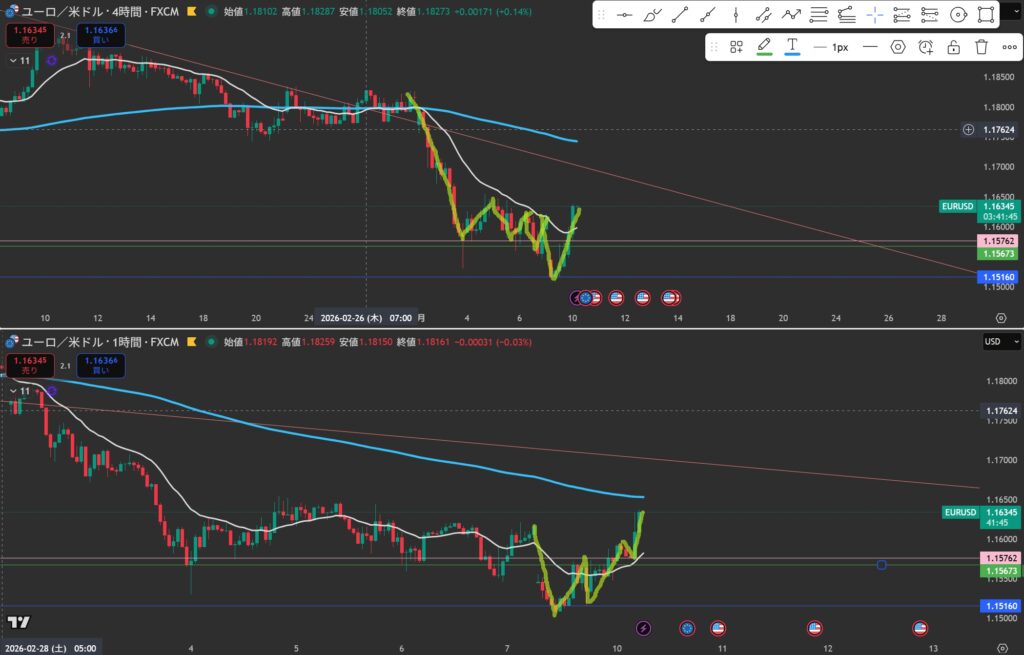The image size is (1024, 655).
Task: Expand the indicator legend on the upper chart
Action: click(x=15, y=61)
